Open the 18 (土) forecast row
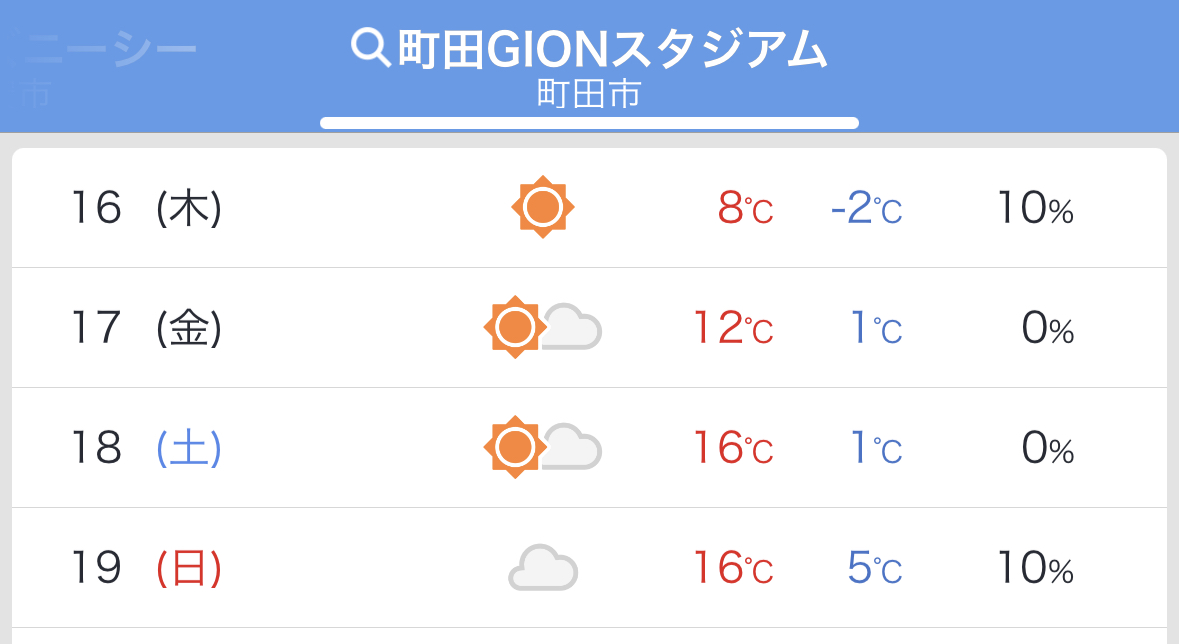The width and height of the screenshot is (1179, 644). 590,448
